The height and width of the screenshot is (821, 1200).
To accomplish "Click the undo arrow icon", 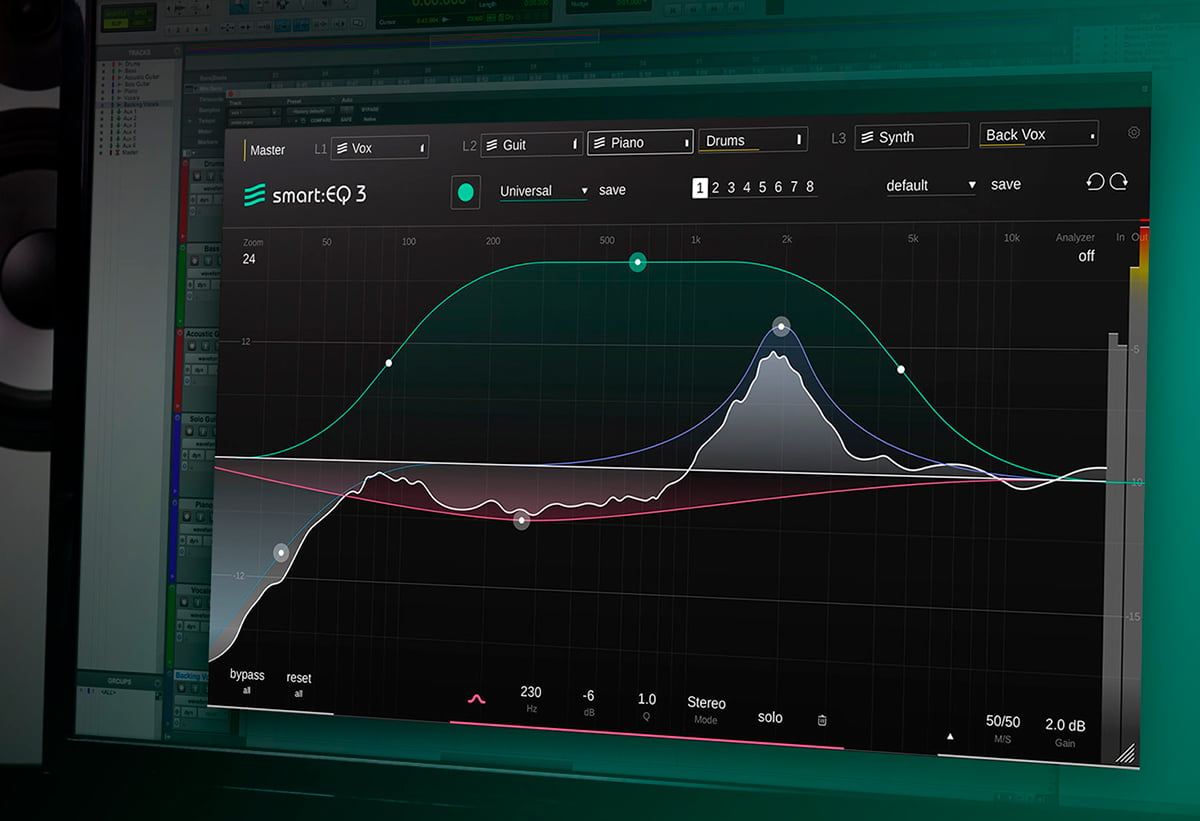I will tap(1095, 182).
